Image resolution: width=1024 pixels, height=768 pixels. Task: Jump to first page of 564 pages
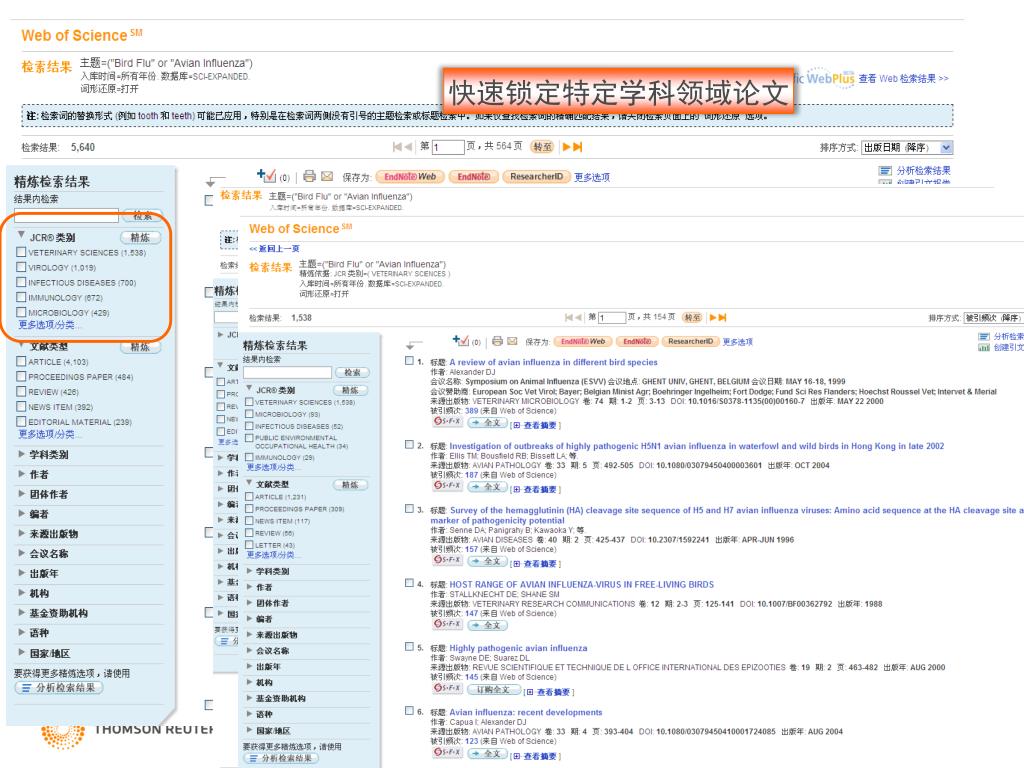point(397,147)
